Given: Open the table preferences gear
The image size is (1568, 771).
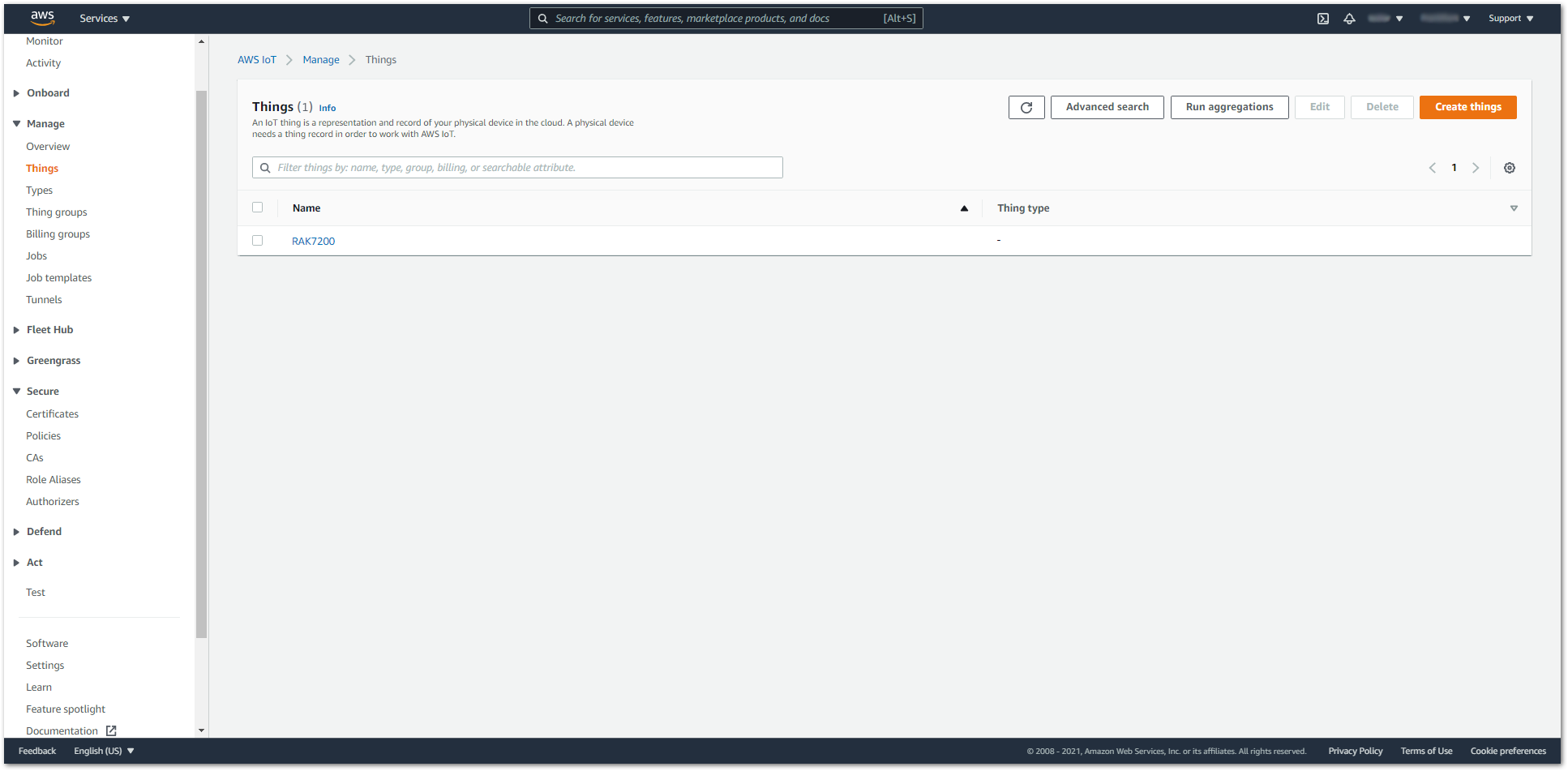Looking at the screenshot, I should (1510, 168).
